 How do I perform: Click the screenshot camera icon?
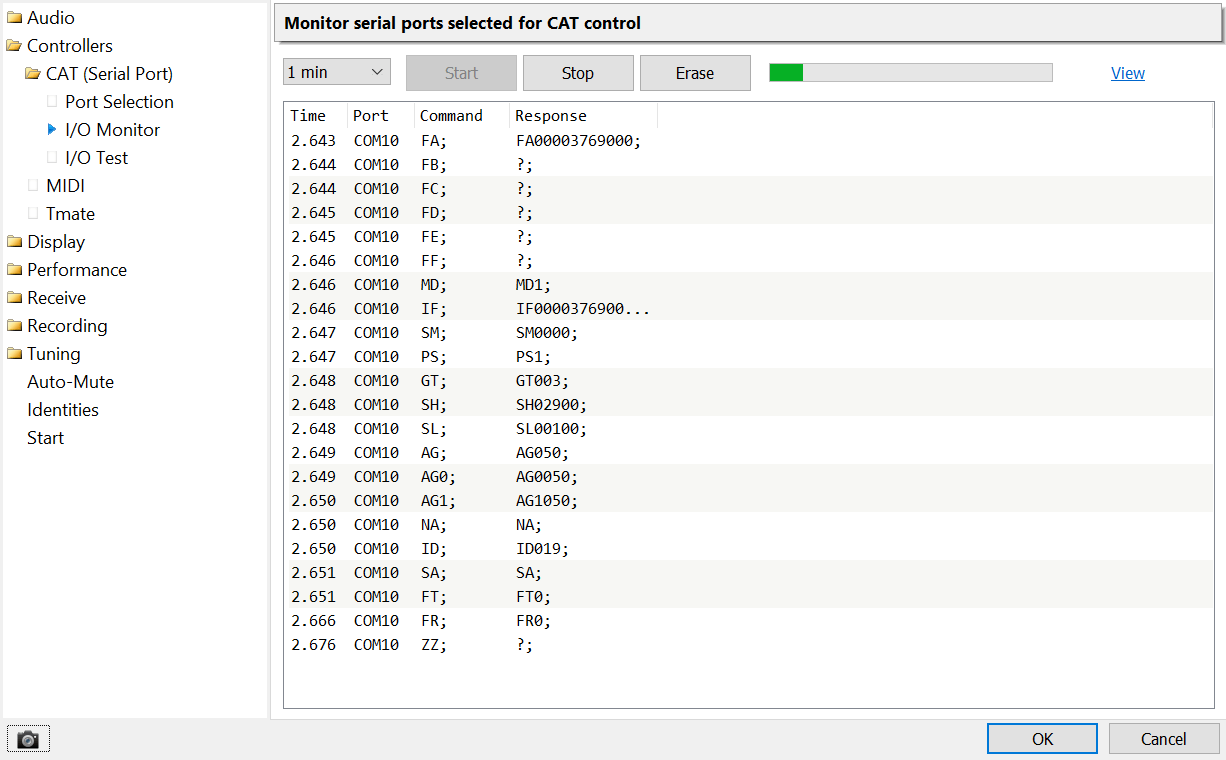click(x=27, y=738)
